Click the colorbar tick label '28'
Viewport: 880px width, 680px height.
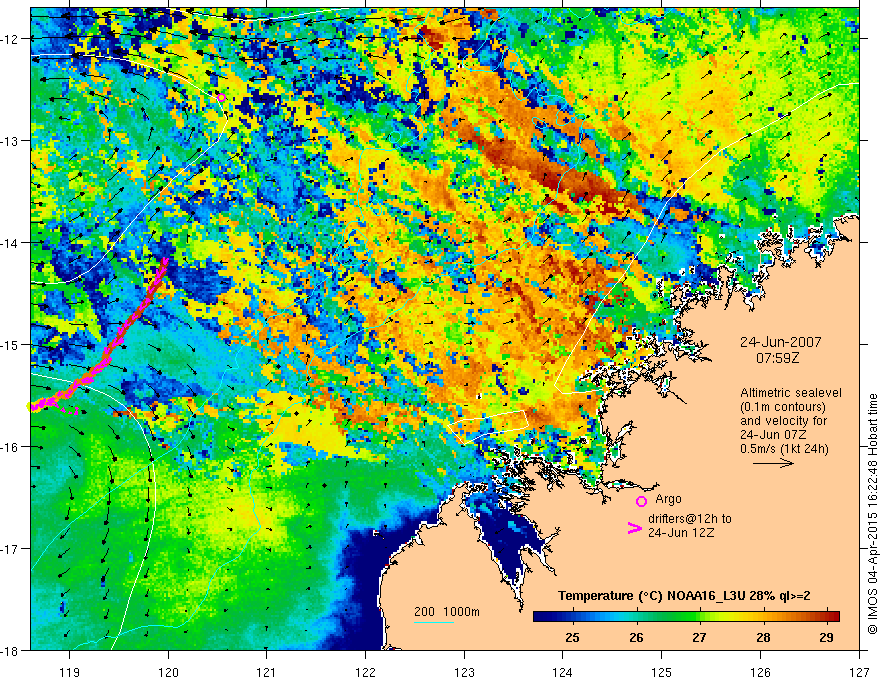[763, 637]
